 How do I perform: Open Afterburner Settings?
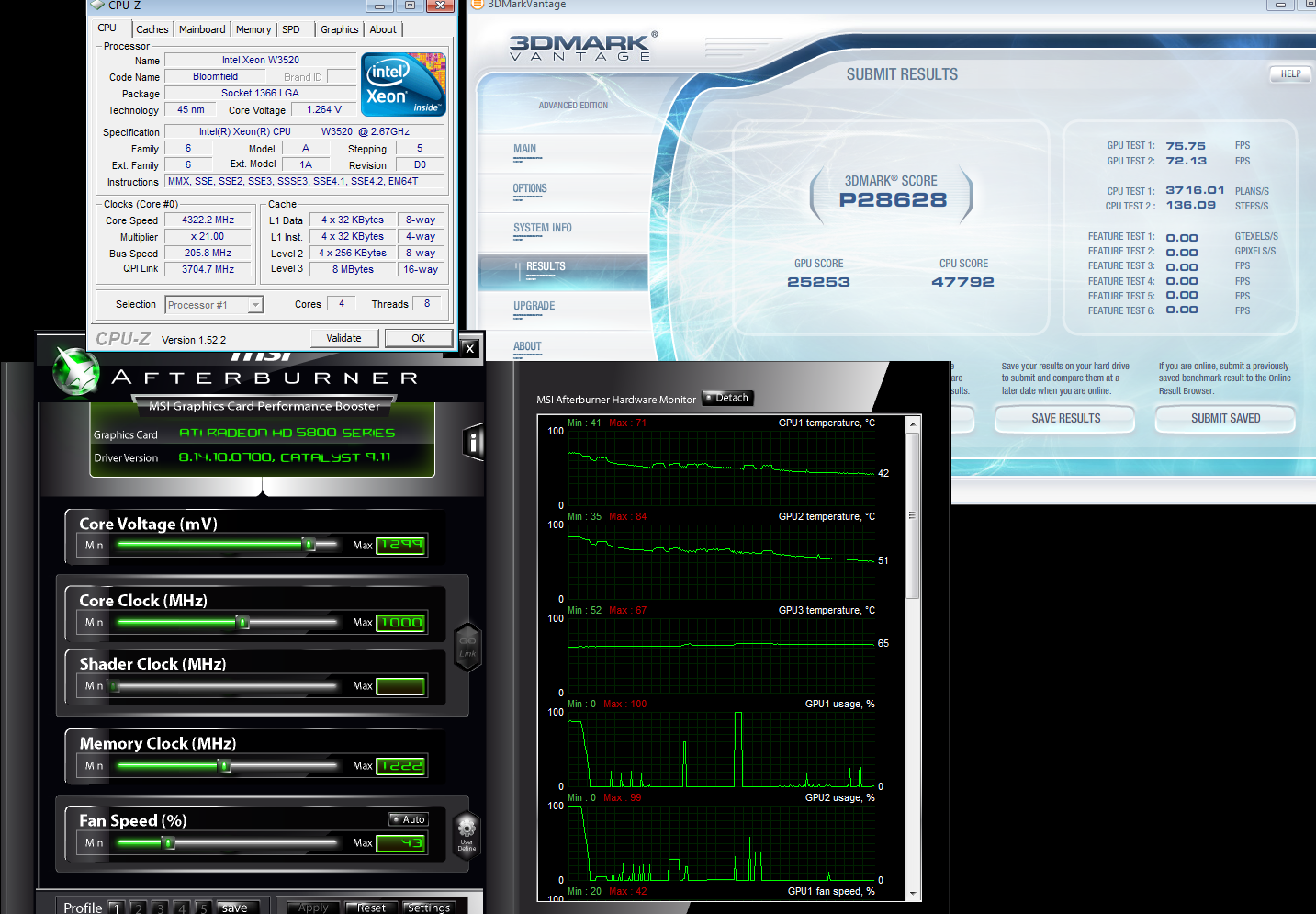pyautogui.click(x=429, y=908)
